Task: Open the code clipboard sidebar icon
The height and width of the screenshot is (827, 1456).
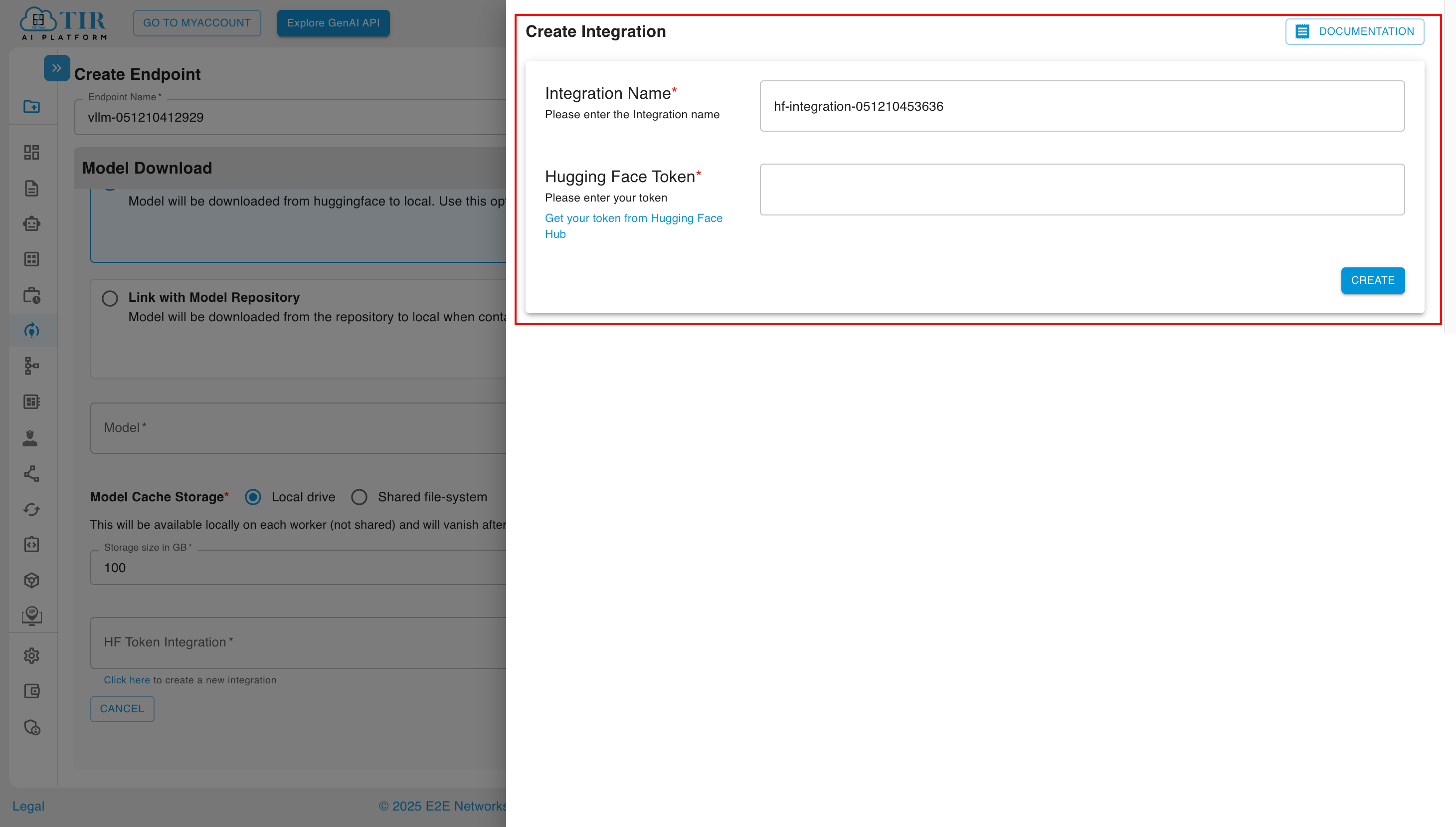Action: 31,545
